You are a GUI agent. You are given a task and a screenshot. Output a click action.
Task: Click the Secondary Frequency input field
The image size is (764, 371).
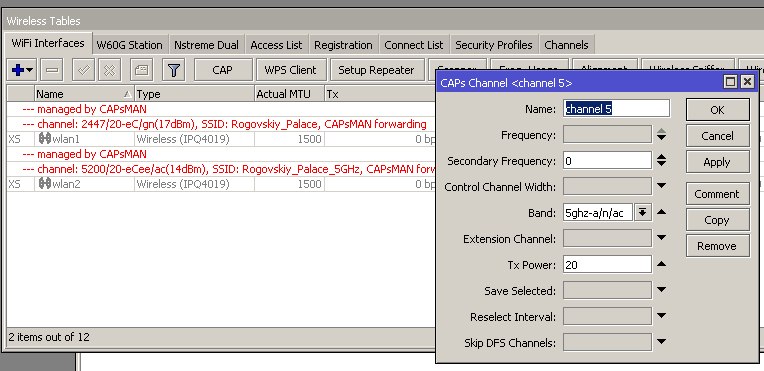click(x=607, y=160)
